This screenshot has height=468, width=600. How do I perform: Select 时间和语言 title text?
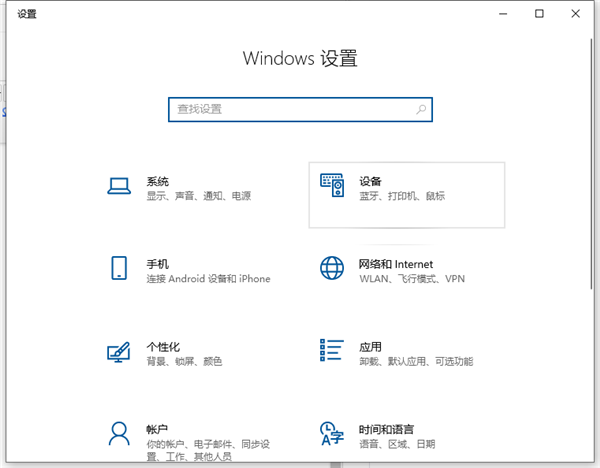point(386,429)
